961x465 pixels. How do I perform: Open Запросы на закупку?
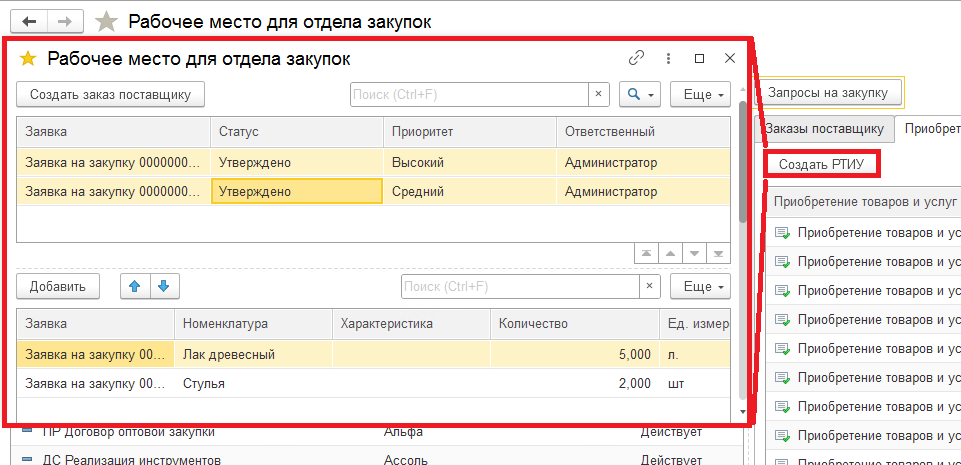click(x=828, y=93)
